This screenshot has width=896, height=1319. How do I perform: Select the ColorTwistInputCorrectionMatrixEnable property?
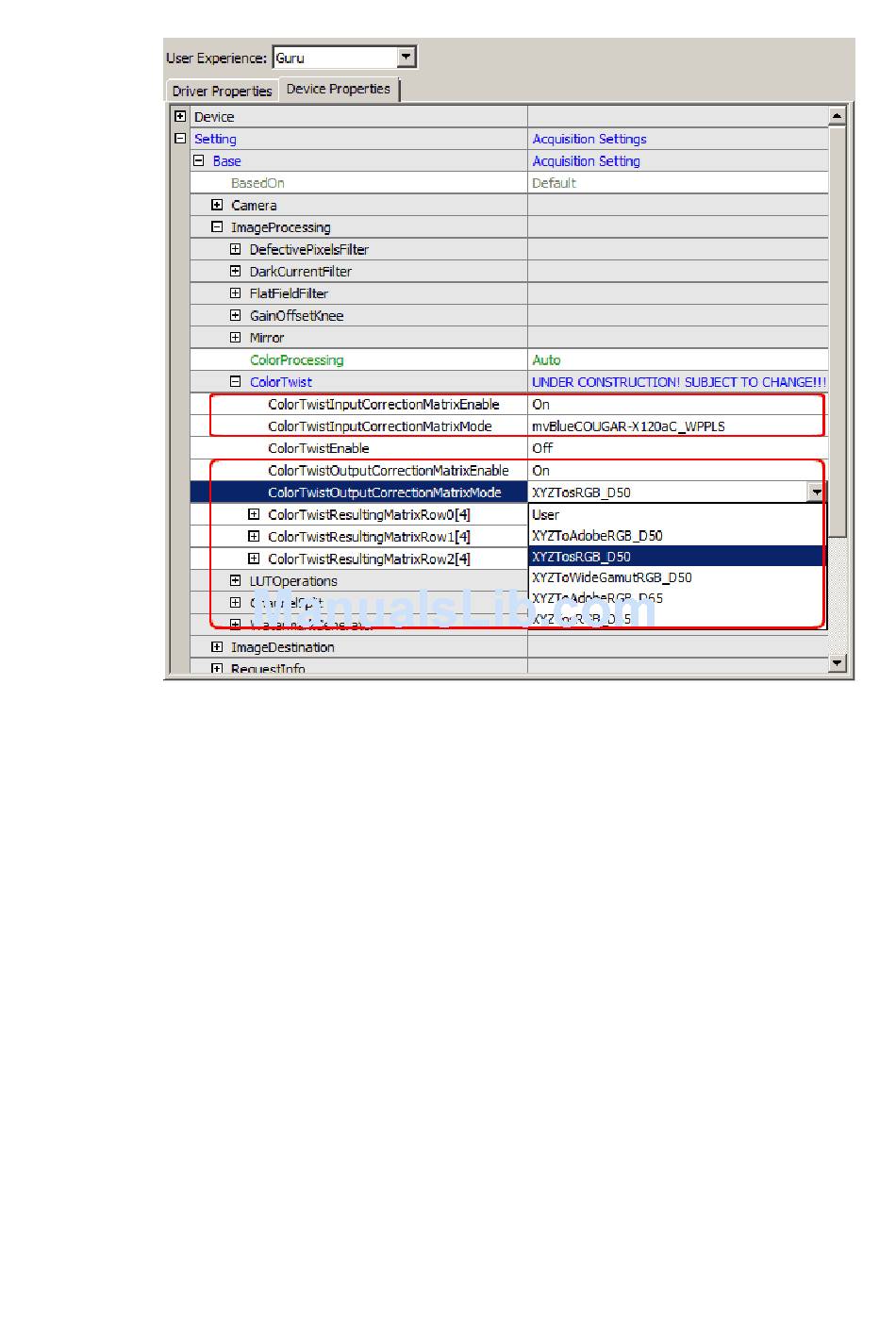(x=384, y=404)
